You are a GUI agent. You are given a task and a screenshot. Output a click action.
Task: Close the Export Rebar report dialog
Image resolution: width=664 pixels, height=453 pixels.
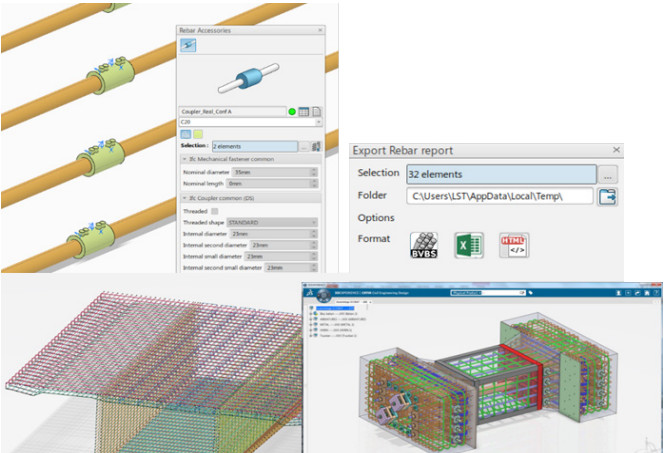616,150
